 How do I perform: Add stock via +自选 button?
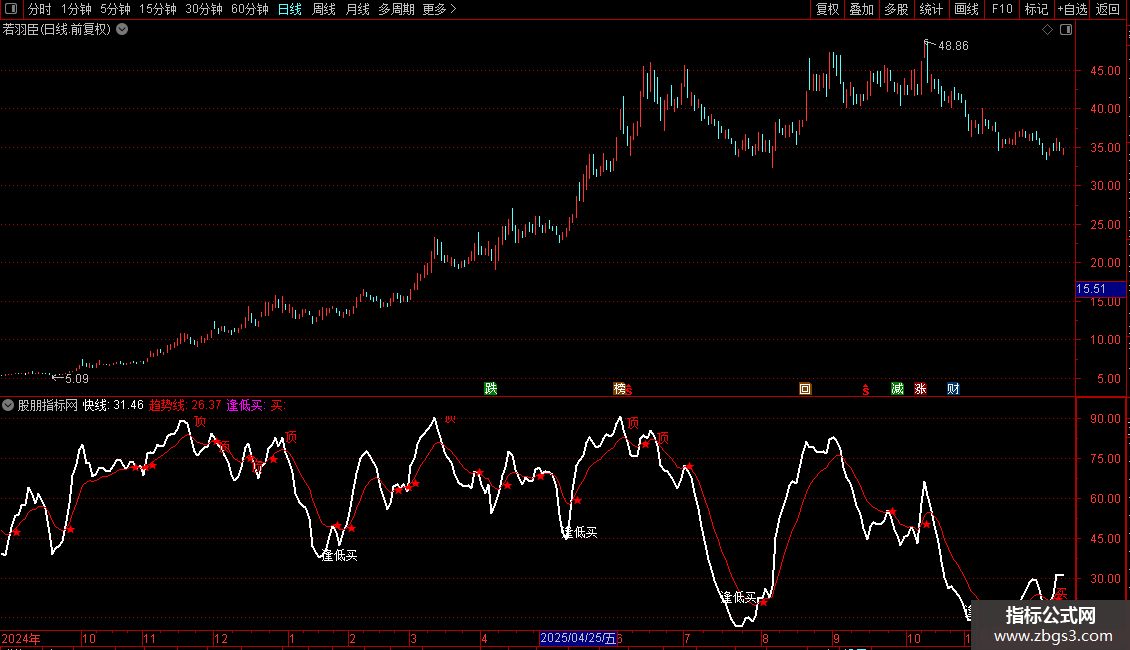click(x=1072, y=9)
